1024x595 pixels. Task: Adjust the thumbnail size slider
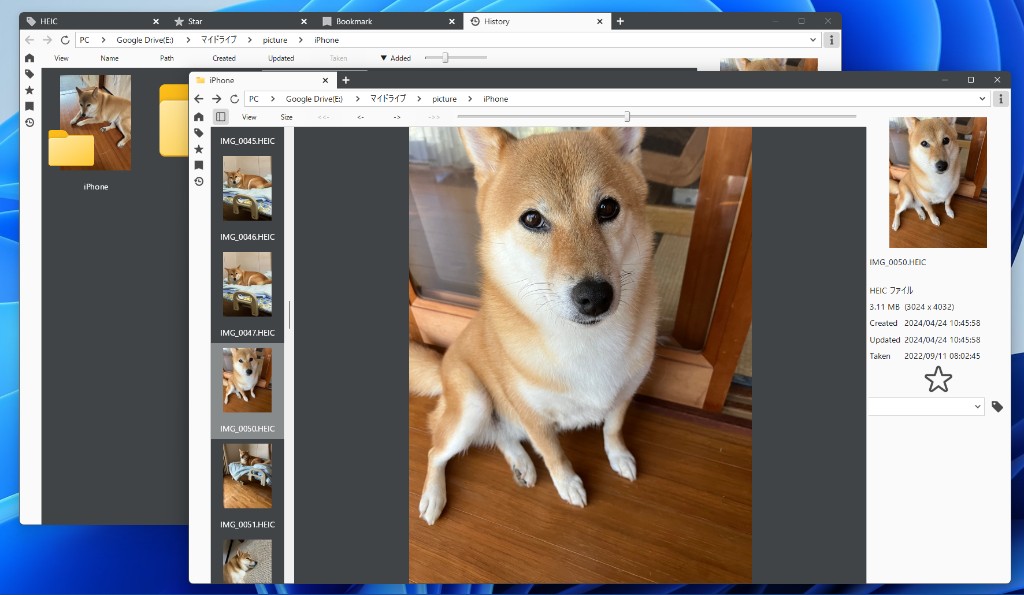pyautogui.click(x=627, y=116)
